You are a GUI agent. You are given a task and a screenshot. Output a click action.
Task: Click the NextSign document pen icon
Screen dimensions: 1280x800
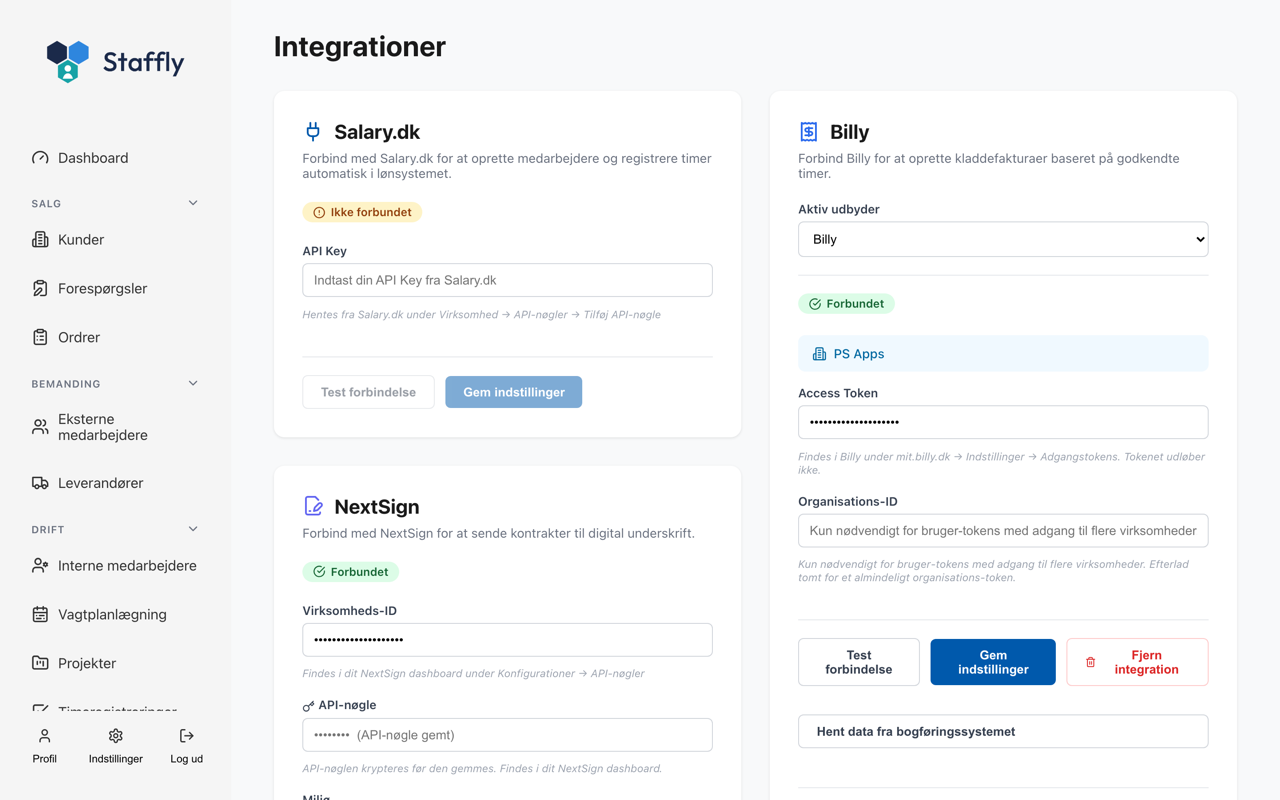click(313, 506)
